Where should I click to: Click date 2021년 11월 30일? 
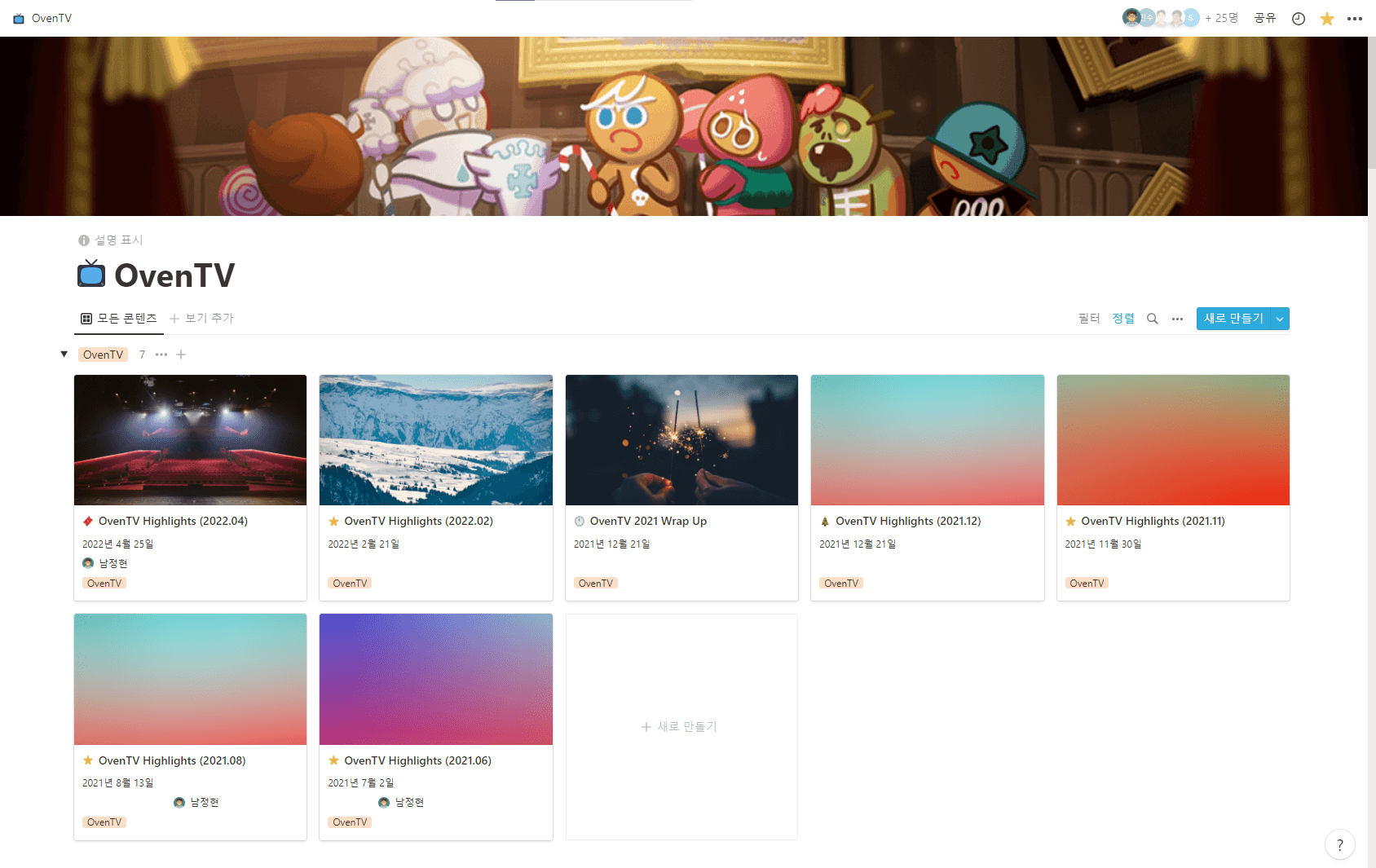[x=1103, y=544]
